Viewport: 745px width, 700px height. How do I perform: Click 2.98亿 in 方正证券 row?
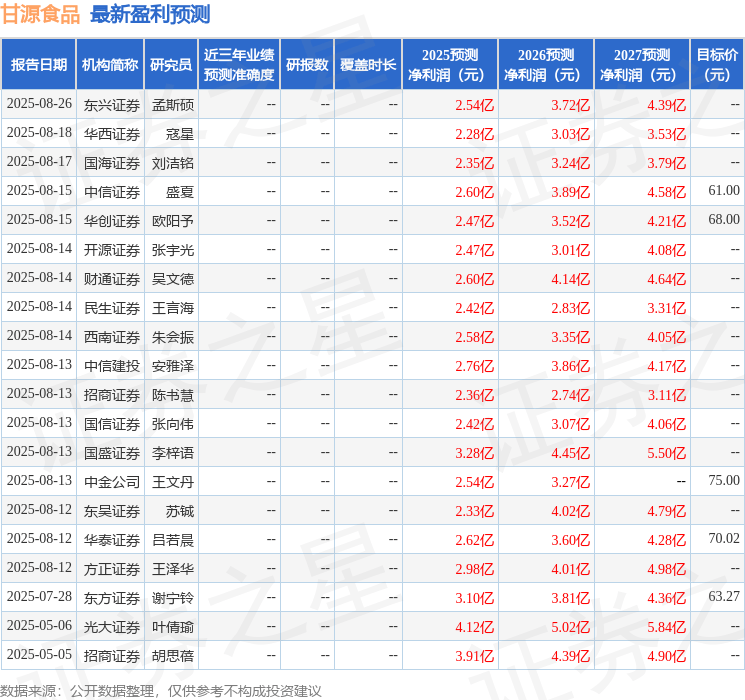click(475, 569)
